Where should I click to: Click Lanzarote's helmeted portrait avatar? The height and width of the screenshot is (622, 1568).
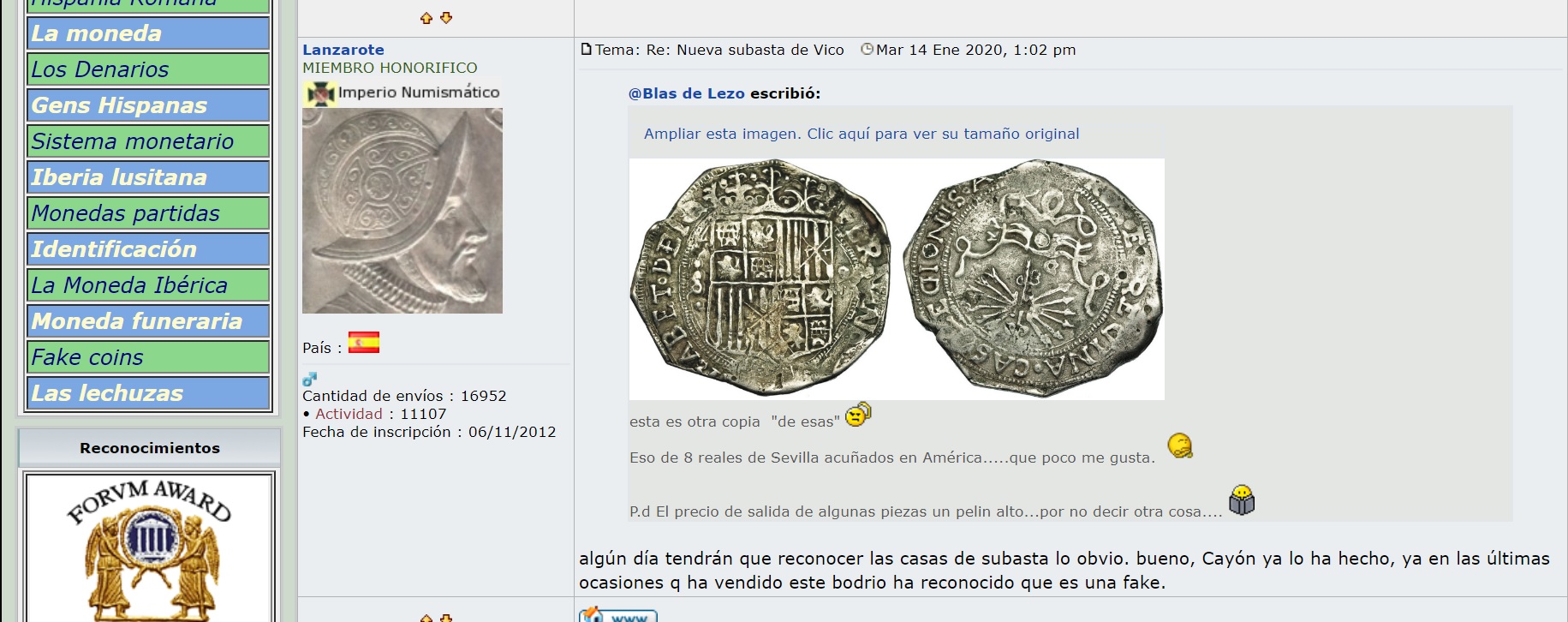(x=402, y=210)
